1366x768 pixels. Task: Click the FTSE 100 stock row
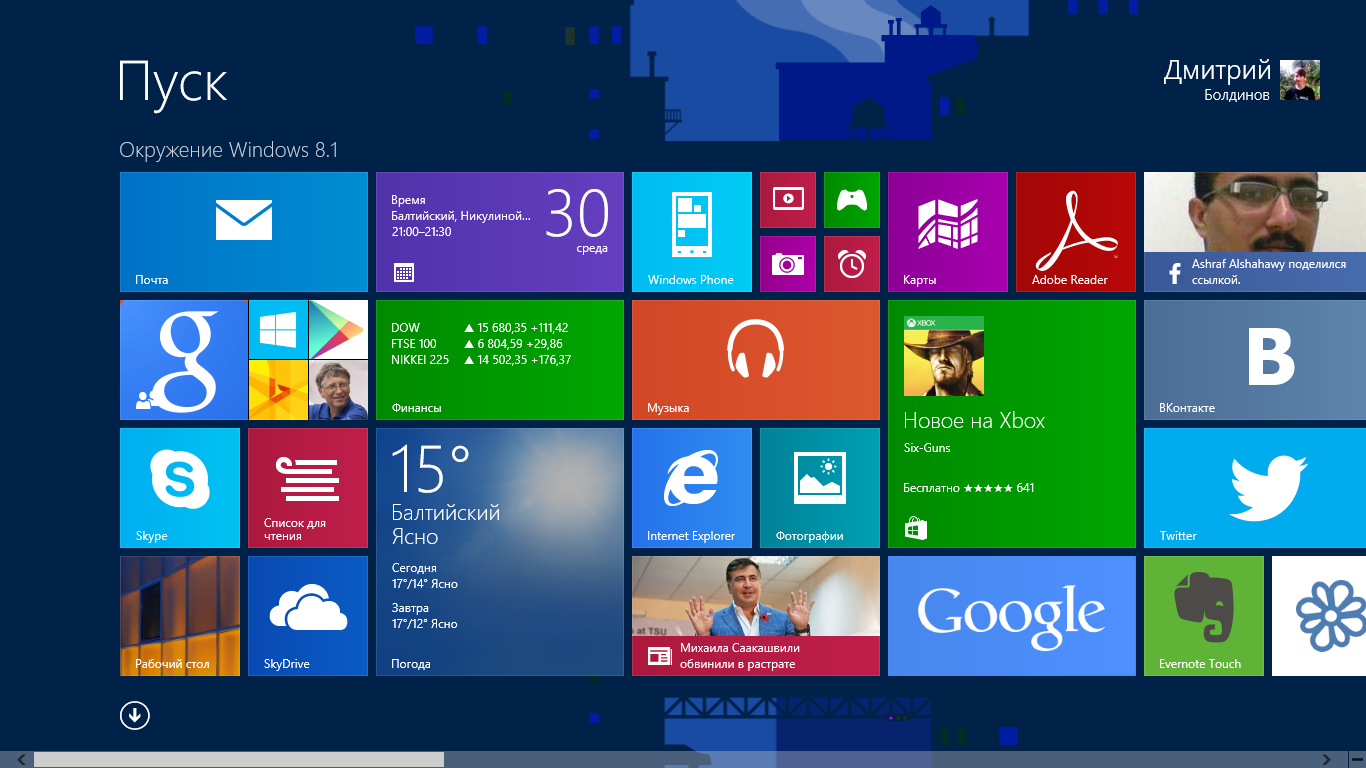[x=477, y=344]
